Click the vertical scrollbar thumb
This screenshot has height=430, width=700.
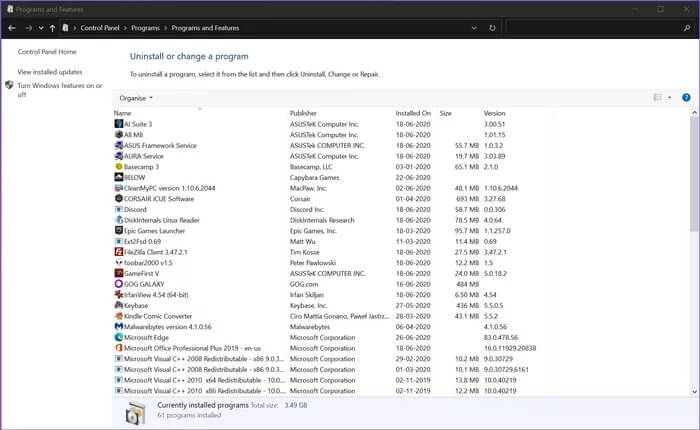tap(694, 174)
